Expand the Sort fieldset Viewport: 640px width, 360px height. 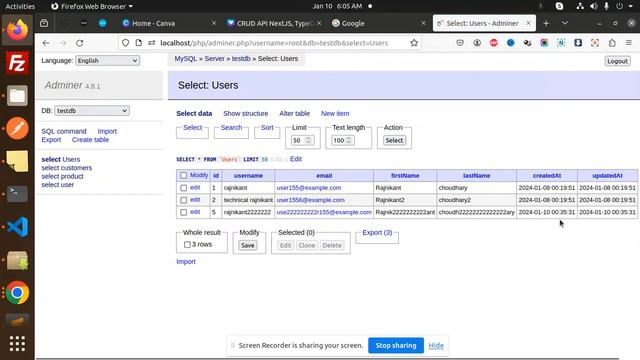(x=267, y=127)
